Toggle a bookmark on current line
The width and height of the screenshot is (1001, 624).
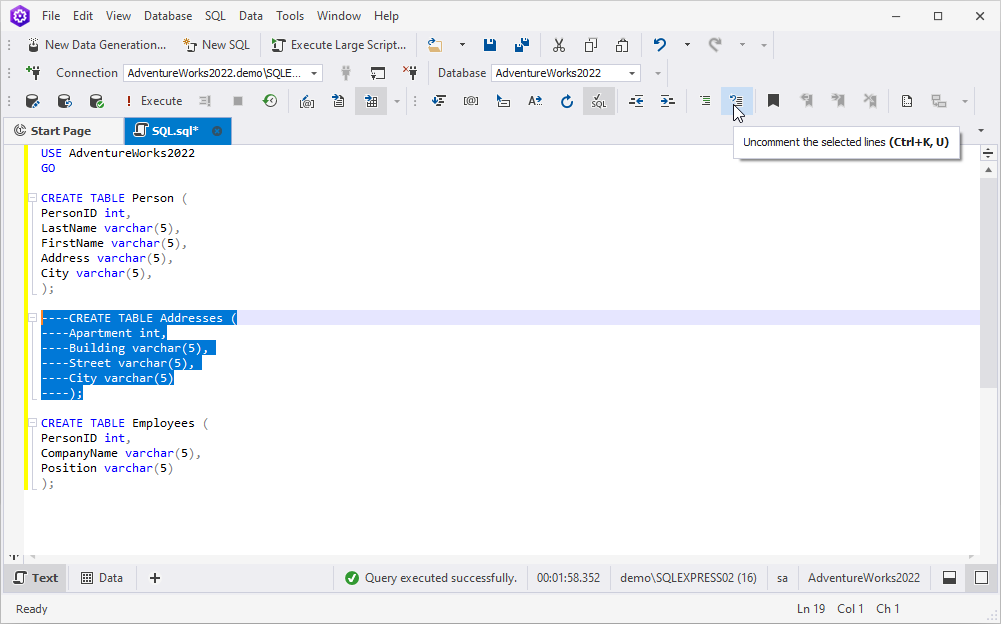pyautogui.click(x=773, y=101)
